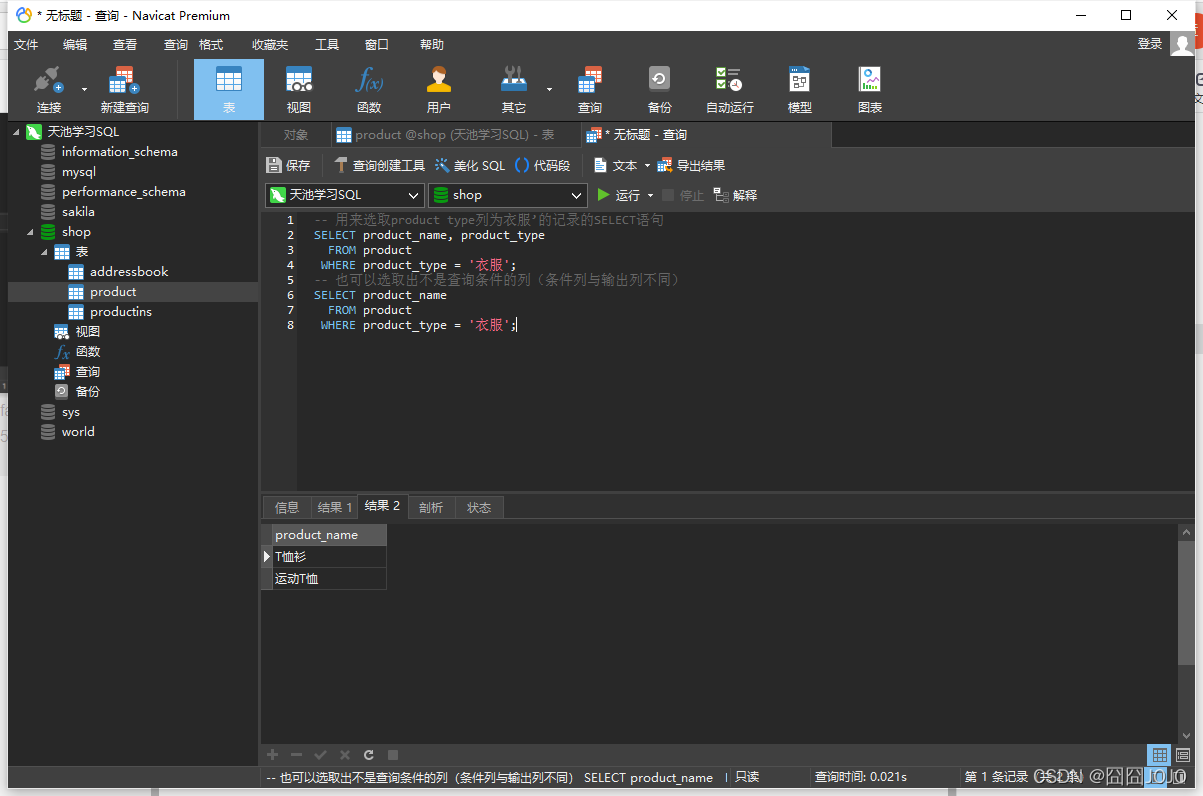This screenshot has width=1203, height=796.
Task: Click the 文本 text toolbar button
Action: pos(616,166)
